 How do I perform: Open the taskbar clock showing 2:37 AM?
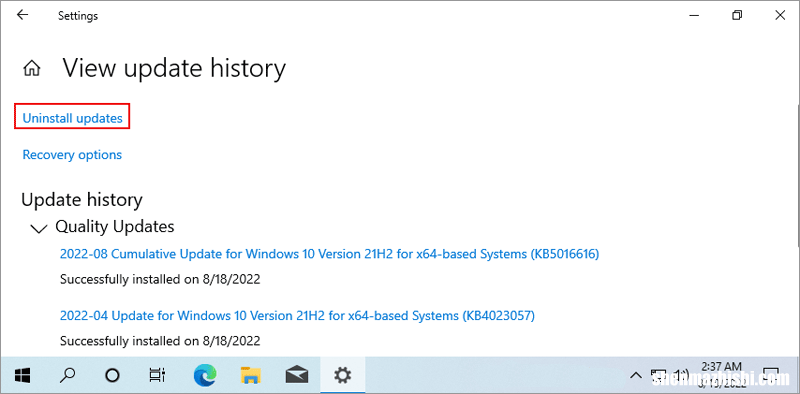pos(721,375)
